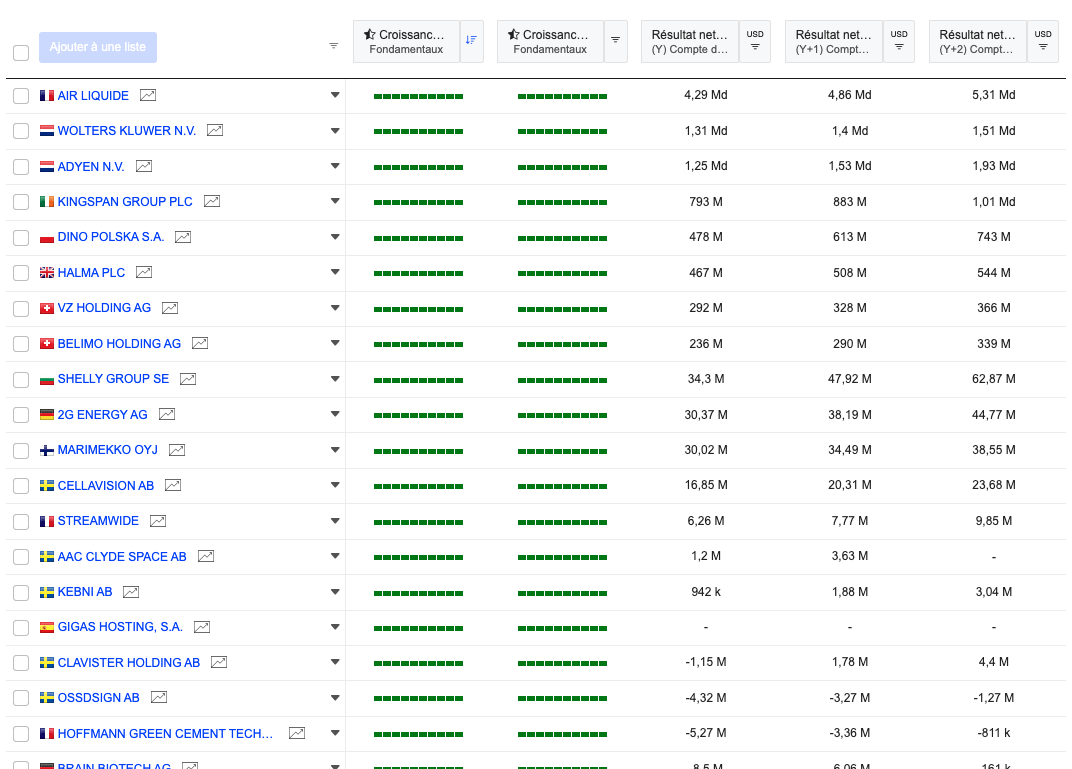Expand the BELIMO HOLDING AG row dropdown arrow

click(335, 343)
